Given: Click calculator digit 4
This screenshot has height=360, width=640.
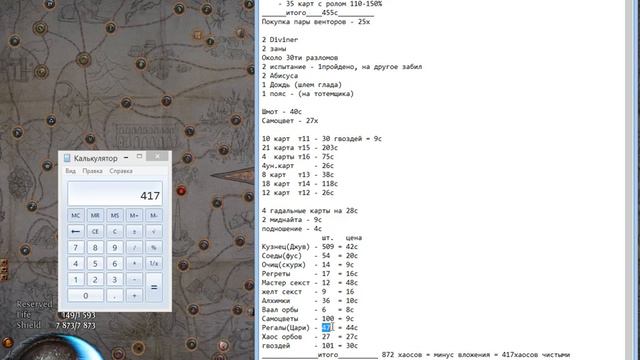Looking at the screenshot, I should (x=76, y=263).
